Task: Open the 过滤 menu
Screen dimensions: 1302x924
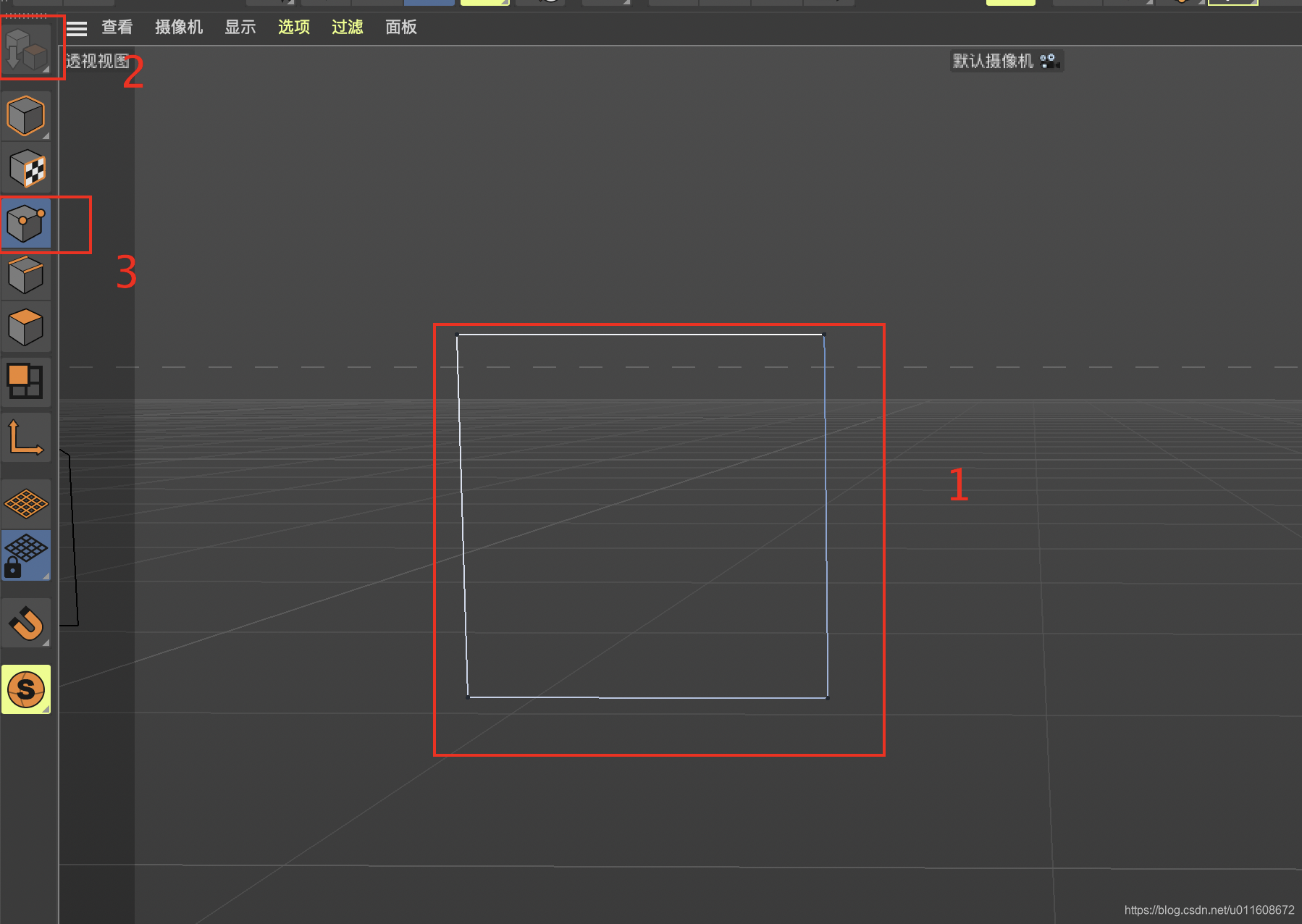Action: pyautogui.click(x=348, y=28)
